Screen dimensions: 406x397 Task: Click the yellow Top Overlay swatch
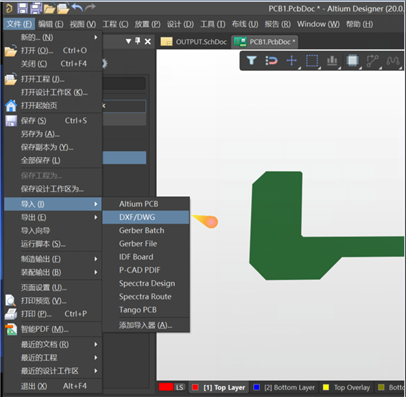coord(326,387)
